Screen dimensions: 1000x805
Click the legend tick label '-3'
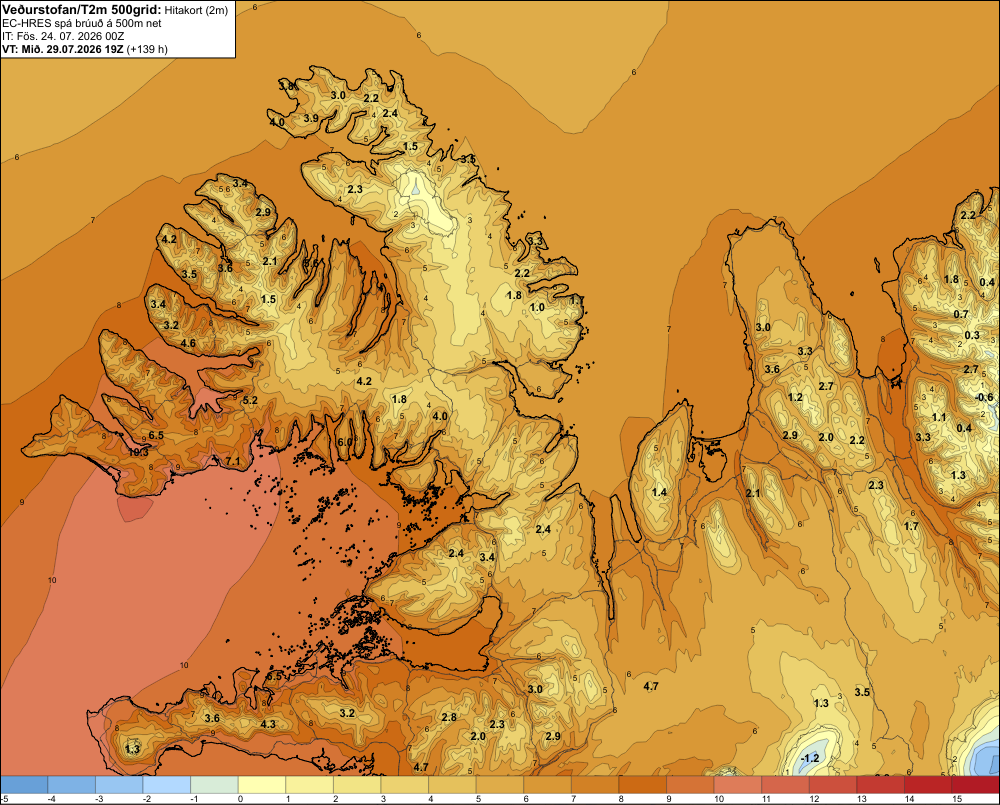(99, 799)
